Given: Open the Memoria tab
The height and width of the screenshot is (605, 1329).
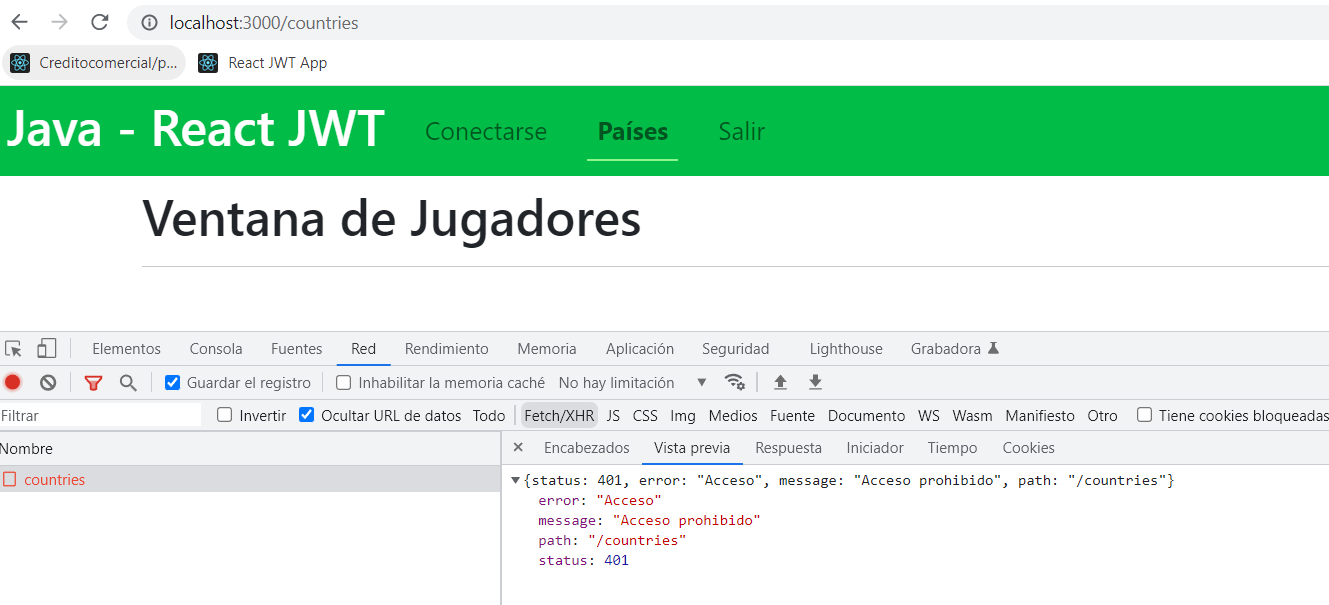Looking at the screenshot, I should (547, 349).
